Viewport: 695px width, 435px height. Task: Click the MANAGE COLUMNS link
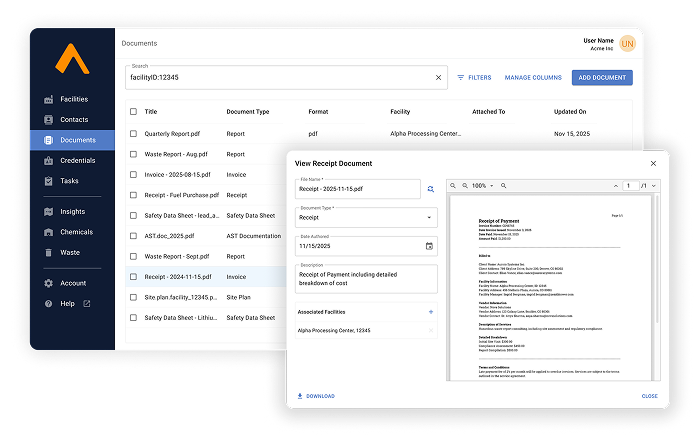(x=533, y=77)
